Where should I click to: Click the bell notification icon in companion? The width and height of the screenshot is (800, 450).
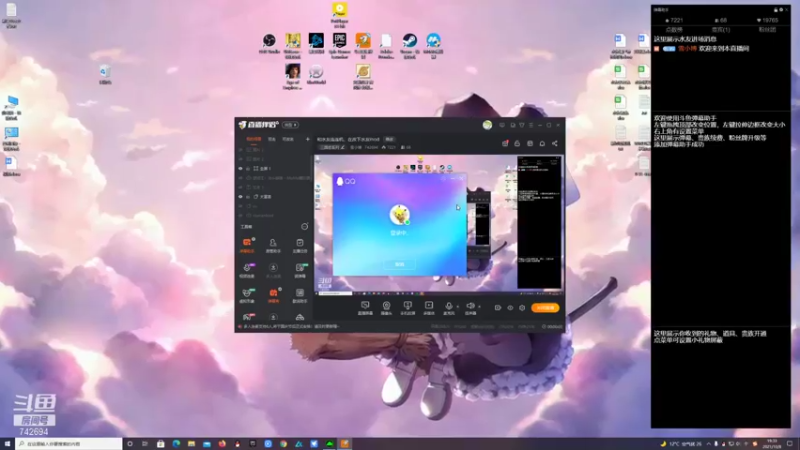[x=542, y=143]
